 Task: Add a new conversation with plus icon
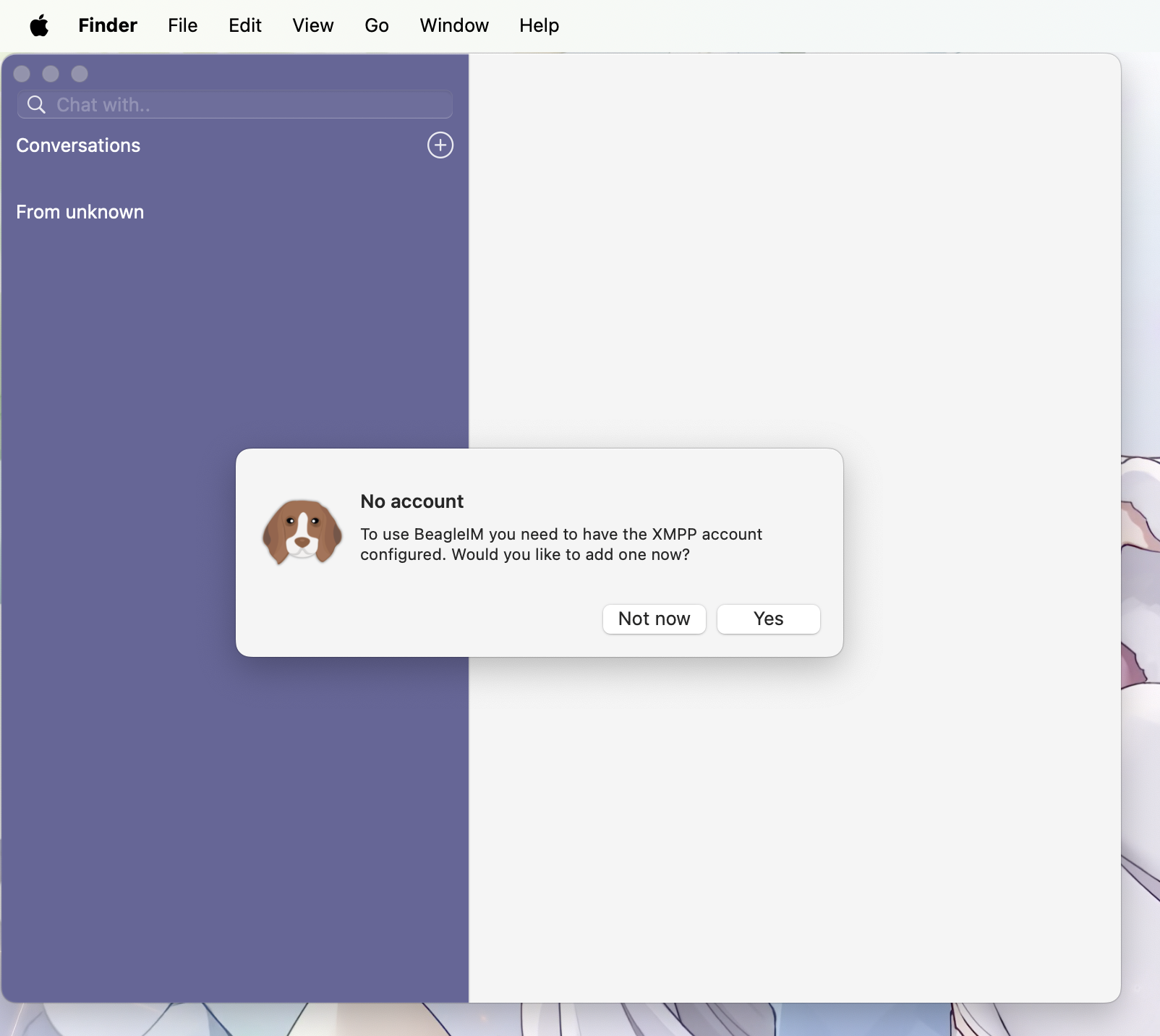click(440, 145)
